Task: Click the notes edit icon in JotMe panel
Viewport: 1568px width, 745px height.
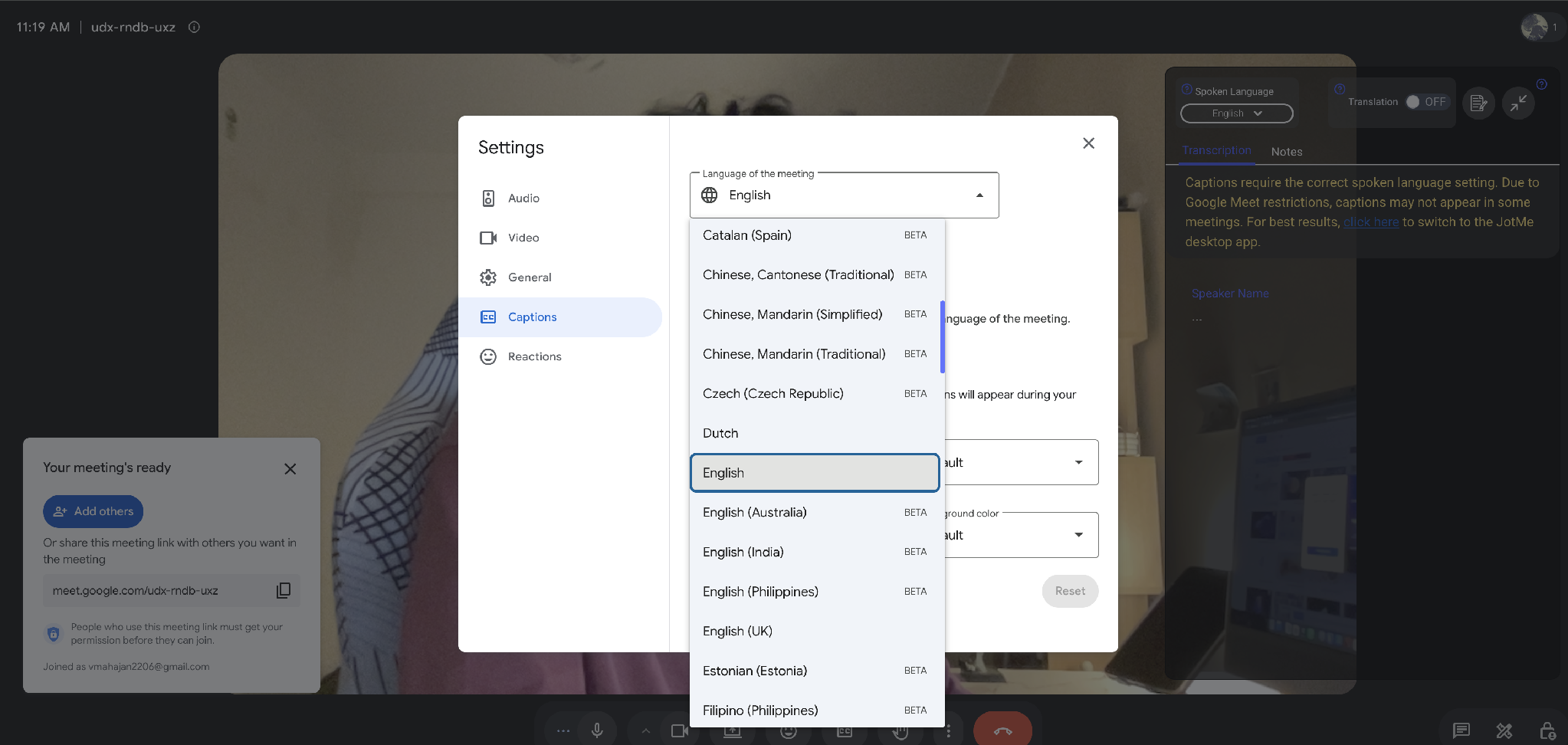Action: [x=1479, y=103]
